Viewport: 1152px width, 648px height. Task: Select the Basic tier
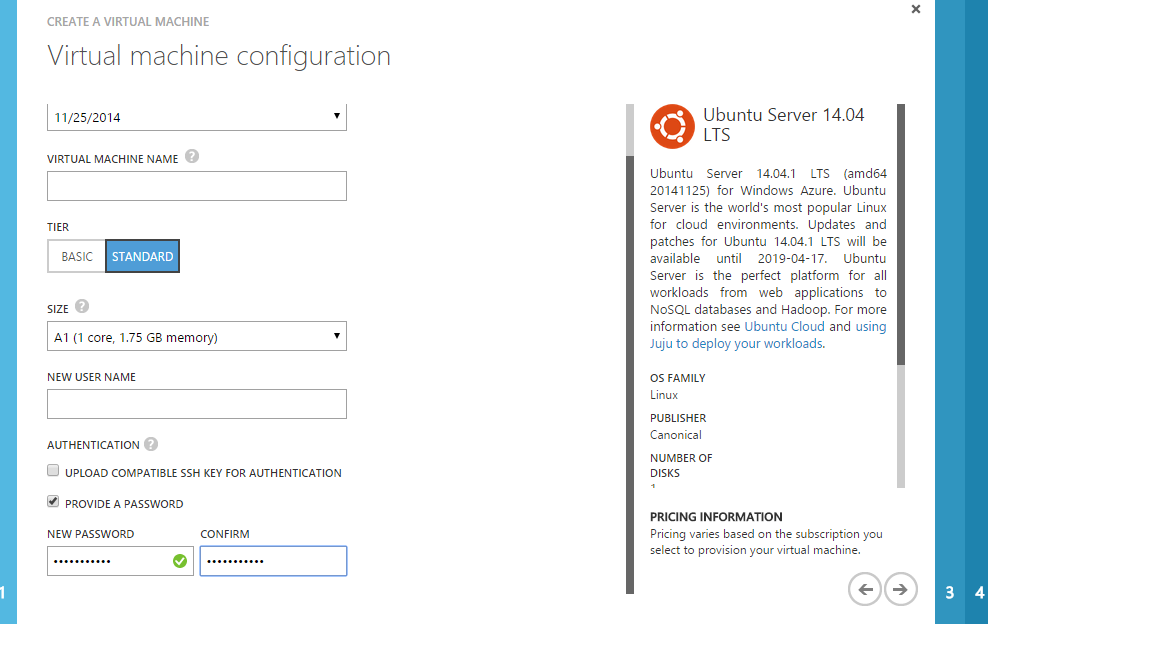(77, 256)
